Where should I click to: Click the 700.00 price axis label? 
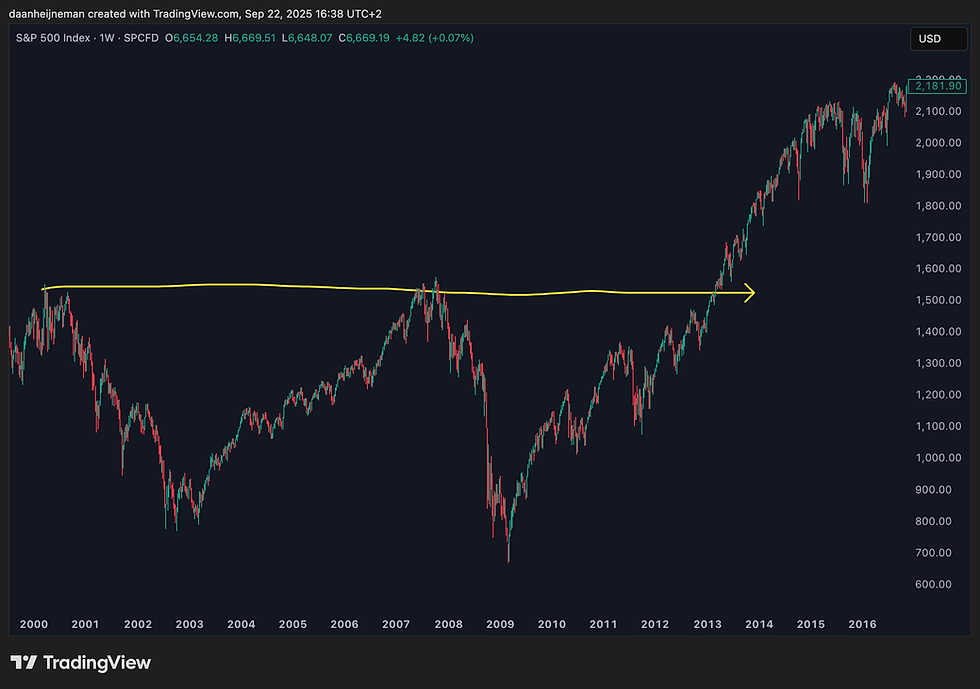(x=933, y=553)
